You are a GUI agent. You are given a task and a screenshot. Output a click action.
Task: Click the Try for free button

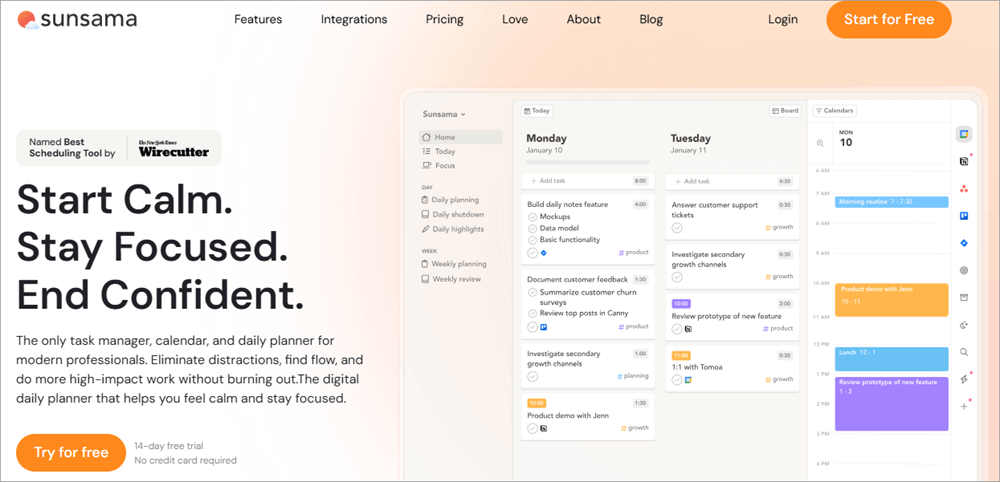(71, 452)
